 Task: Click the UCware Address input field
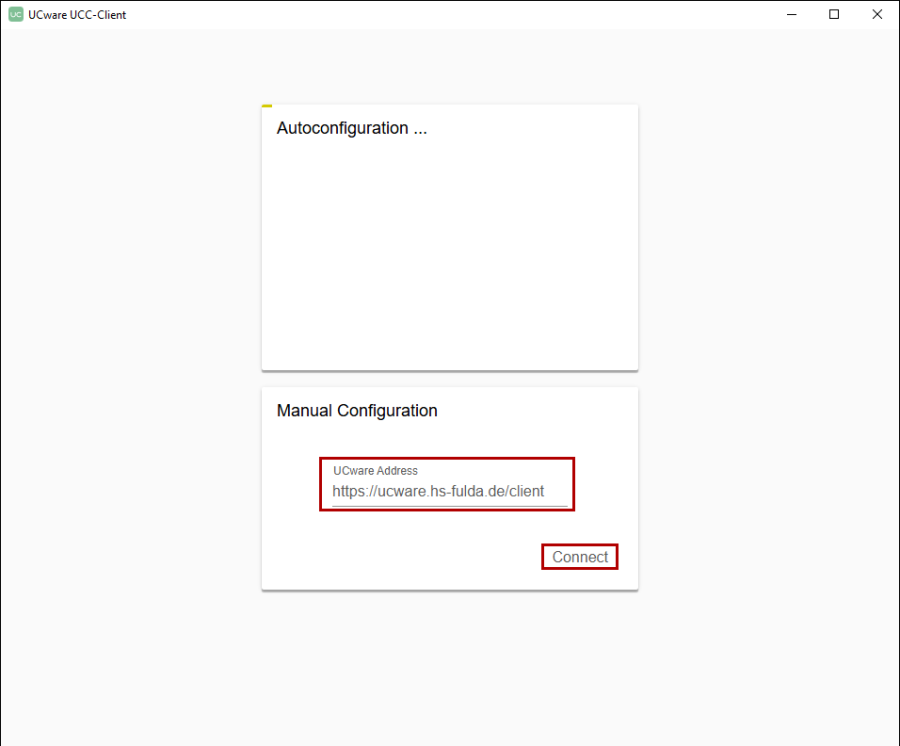pos(449,491)
